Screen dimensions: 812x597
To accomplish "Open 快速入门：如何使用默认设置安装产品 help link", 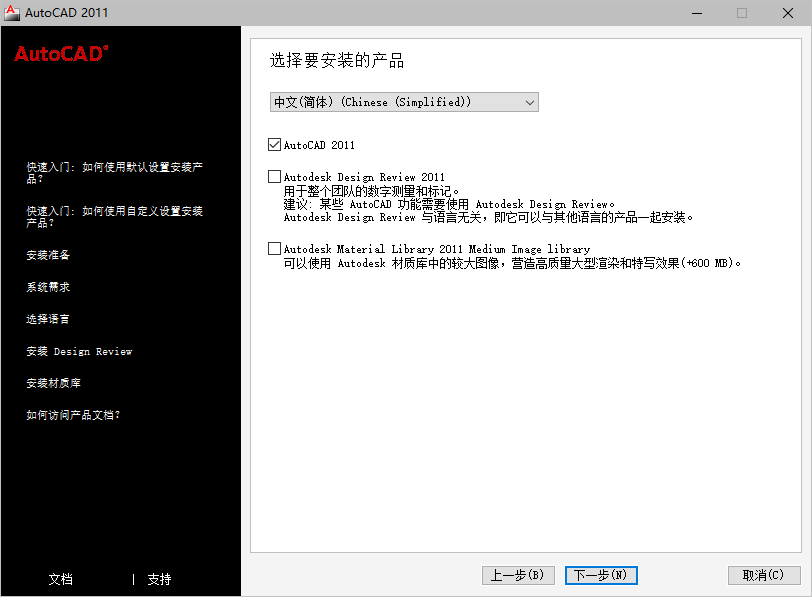I will [x=115, y=173].
